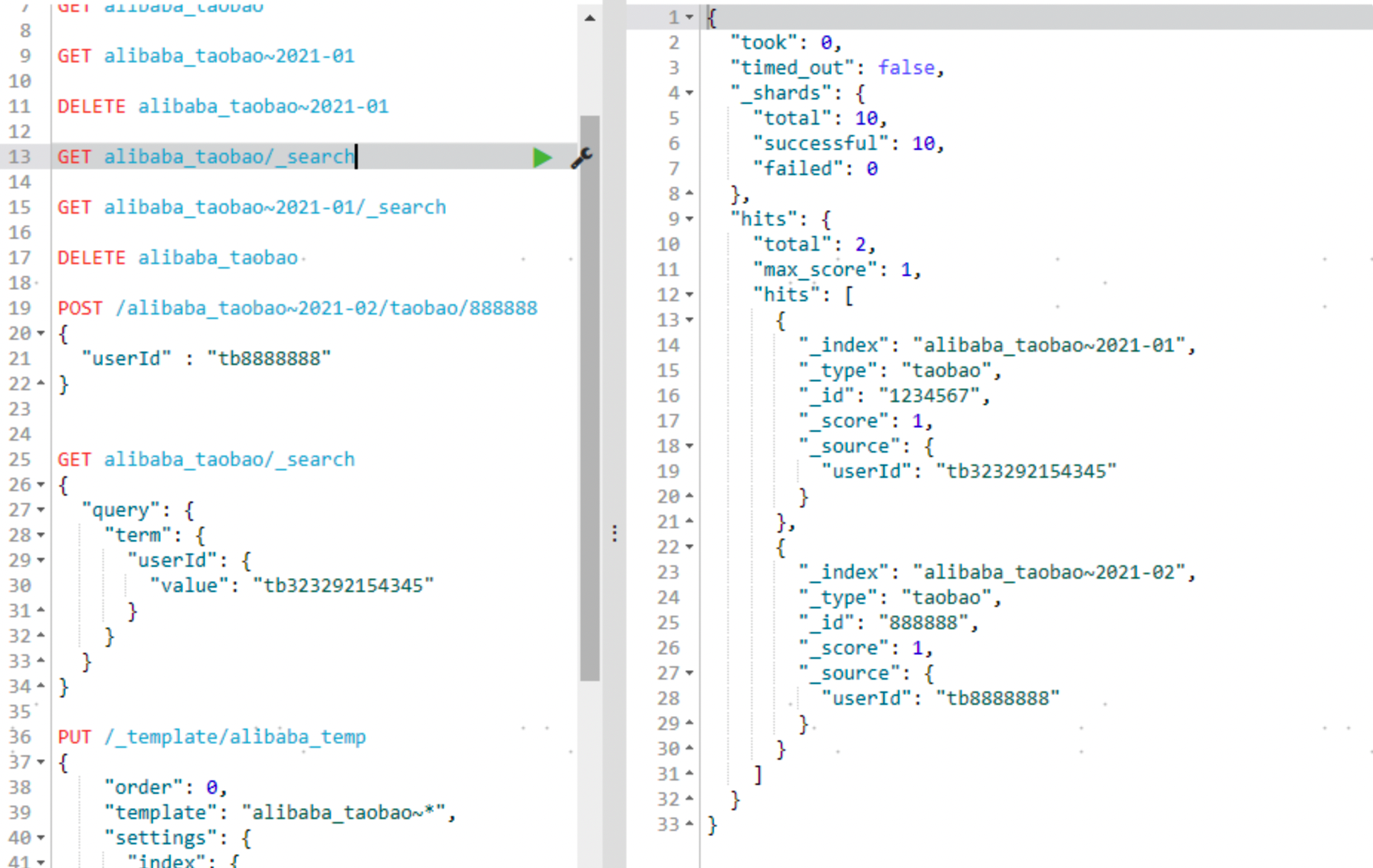Collapse the "hits" array fold at line 12
1373x868 pixels.
(689, 295)
